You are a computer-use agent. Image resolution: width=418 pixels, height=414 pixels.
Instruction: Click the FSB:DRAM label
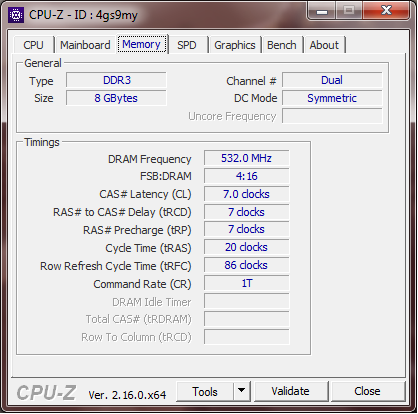(166, 176)
